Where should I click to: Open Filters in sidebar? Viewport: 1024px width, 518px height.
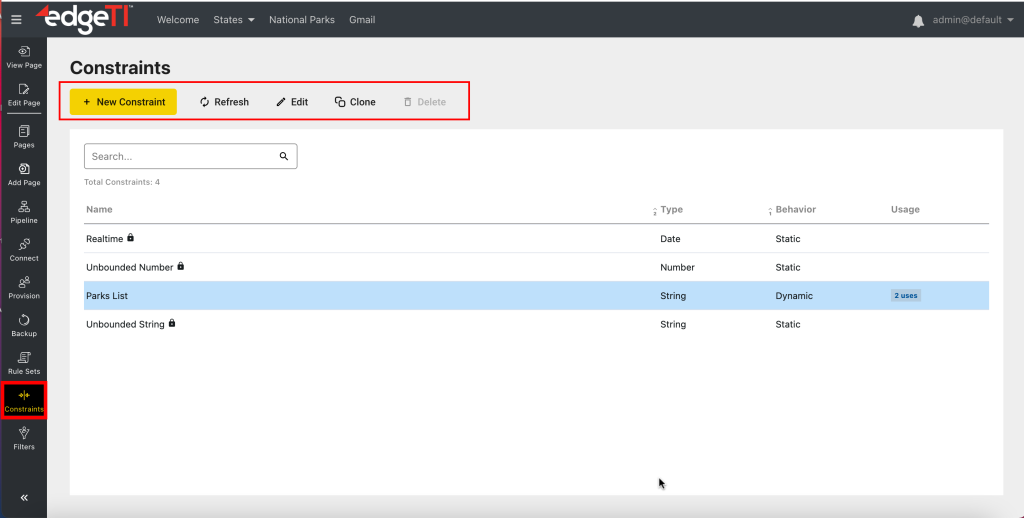(24, 439)
